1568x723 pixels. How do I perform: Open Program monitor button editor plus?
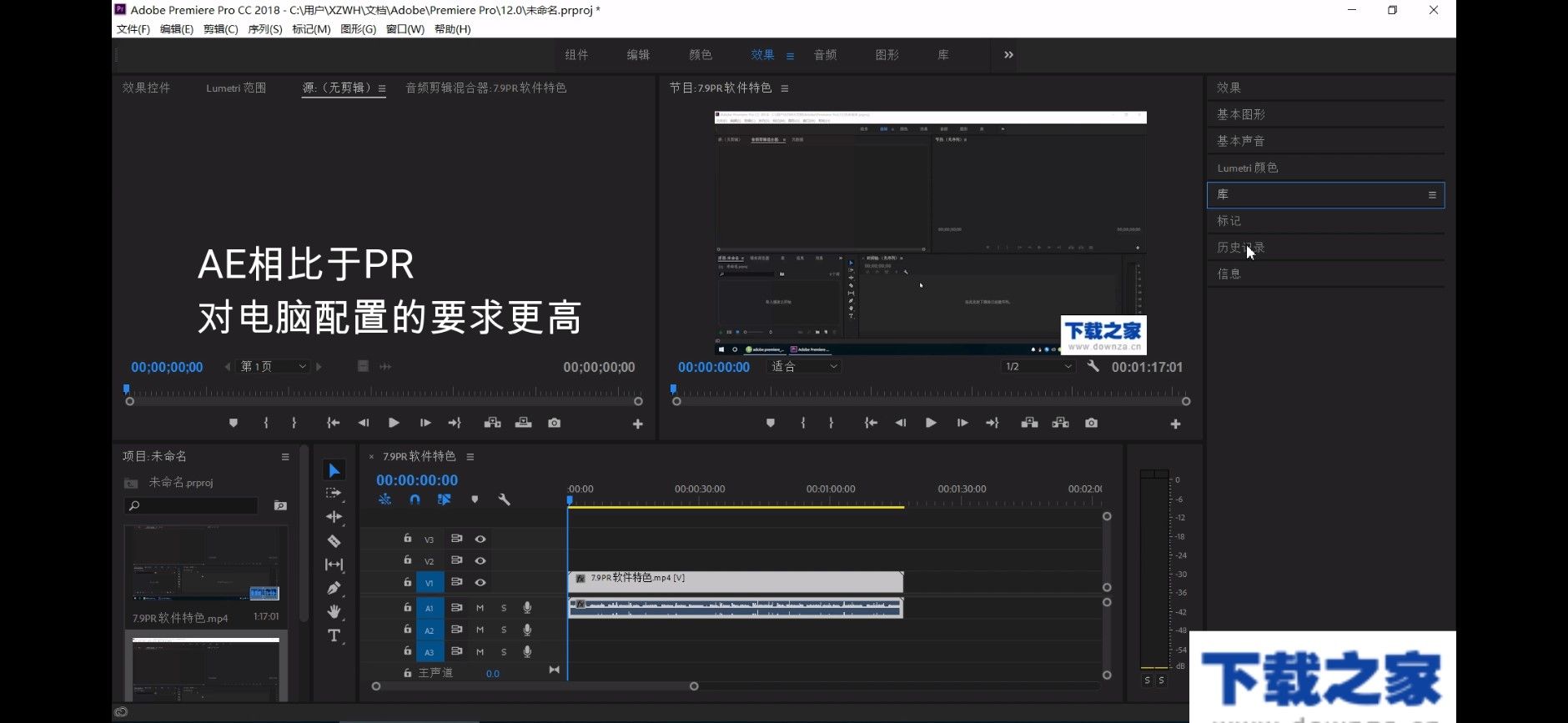point(1175,424)
